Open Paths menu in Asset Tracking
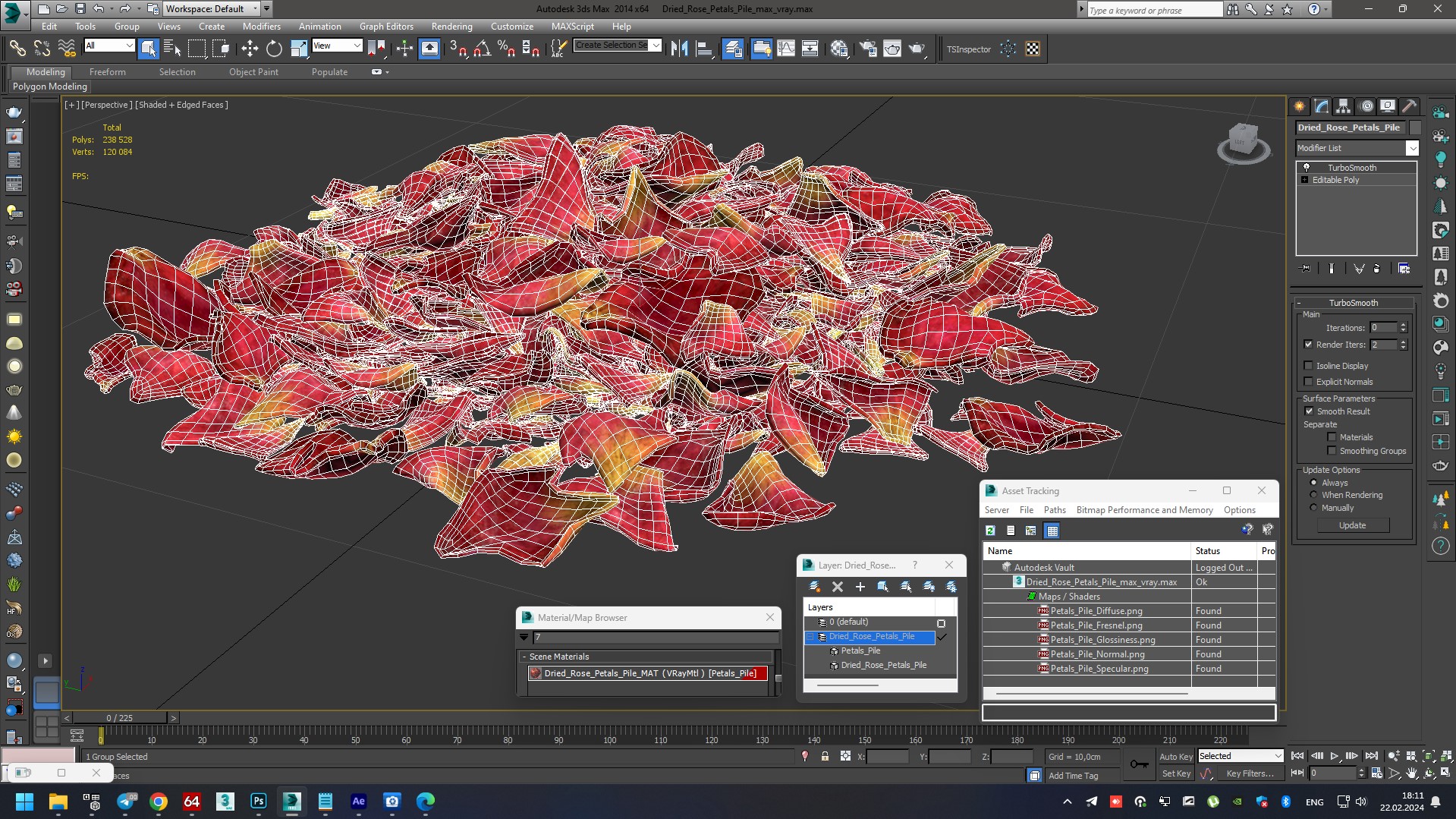Image resolution: width=1456 pixels, height=819 pixels. point(1055,510)
